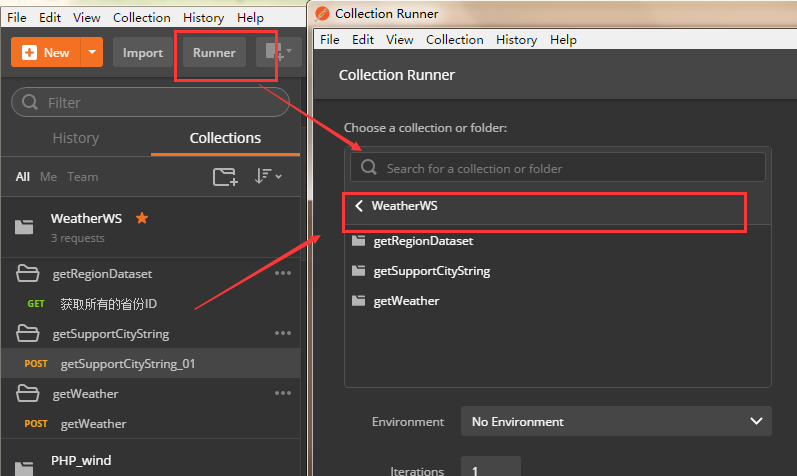Open Edit menu in Collection Runner window
Viewport: 797px width, 476px height.
[363, 40]
